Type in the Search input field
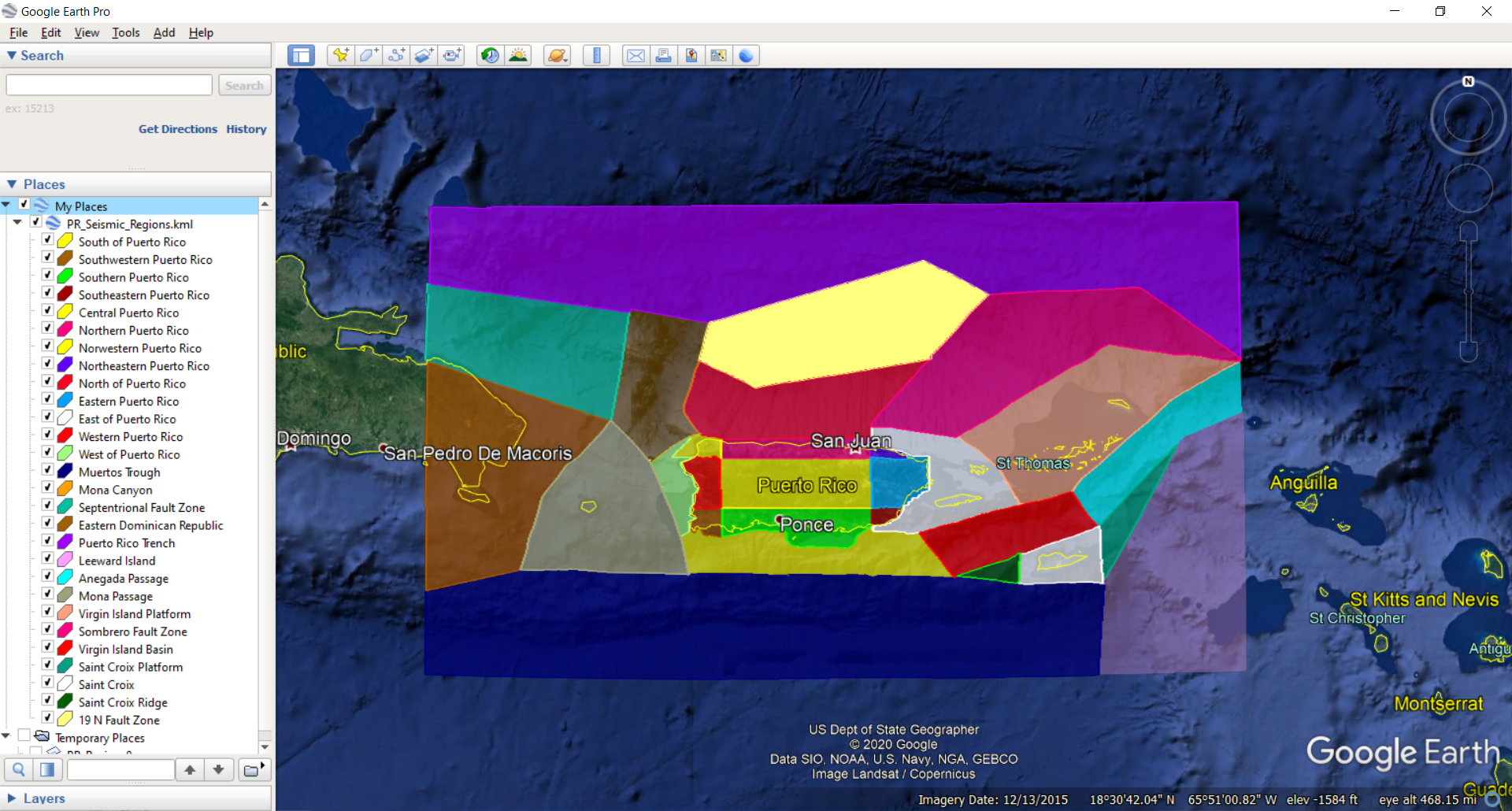 pos(108,84)
